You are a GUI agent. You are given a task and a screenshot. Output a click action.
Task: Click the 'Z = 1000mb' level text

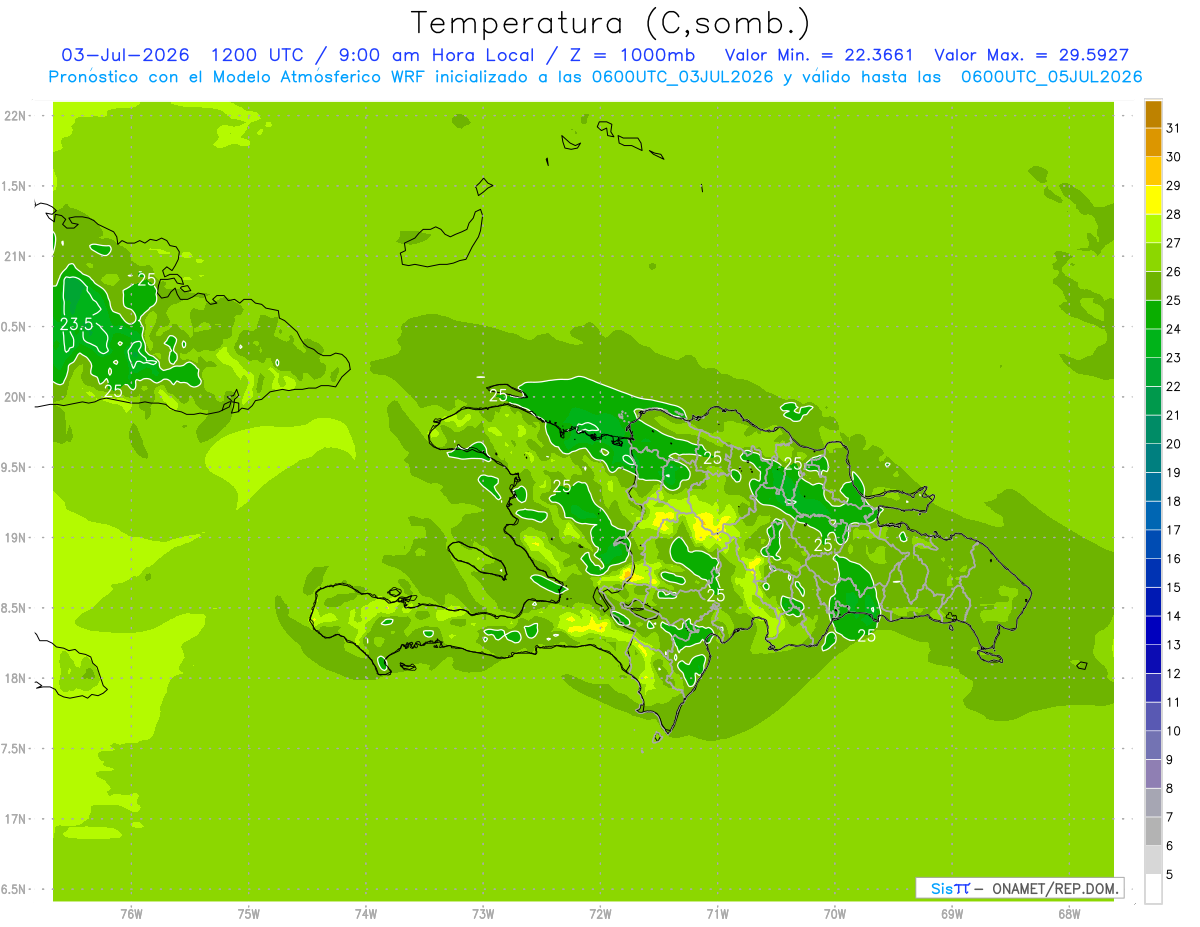click(632, 55)
